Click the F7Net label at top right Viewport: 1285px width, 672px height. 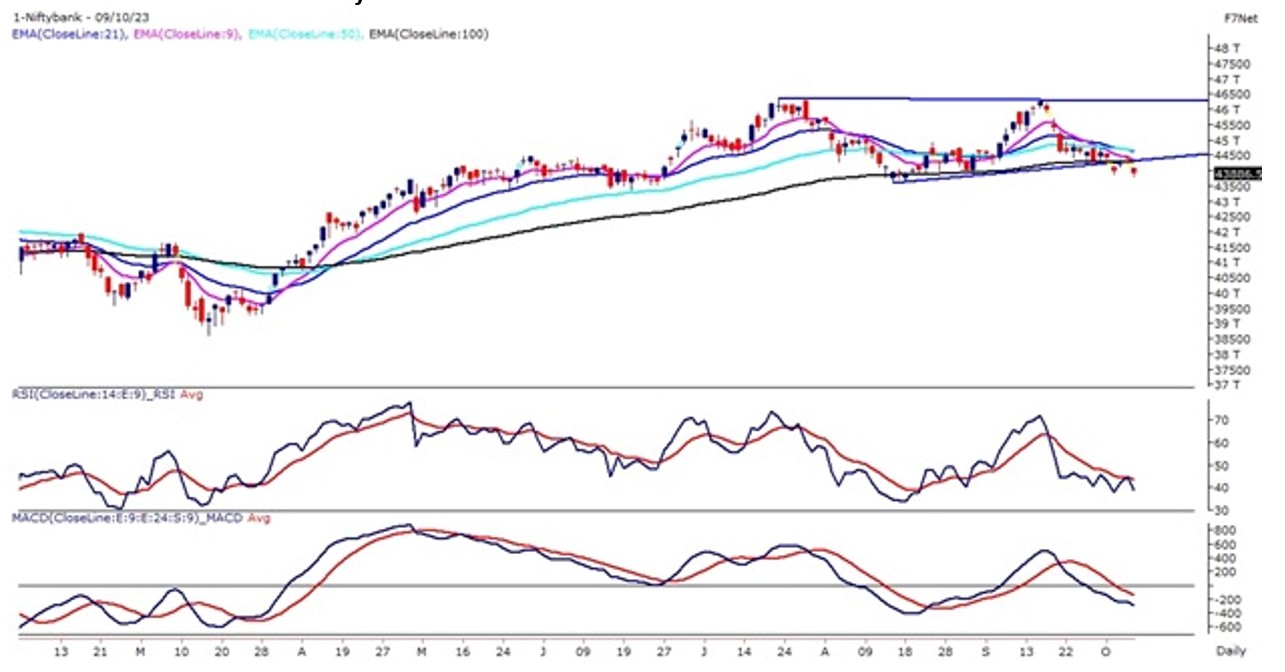1240,18
